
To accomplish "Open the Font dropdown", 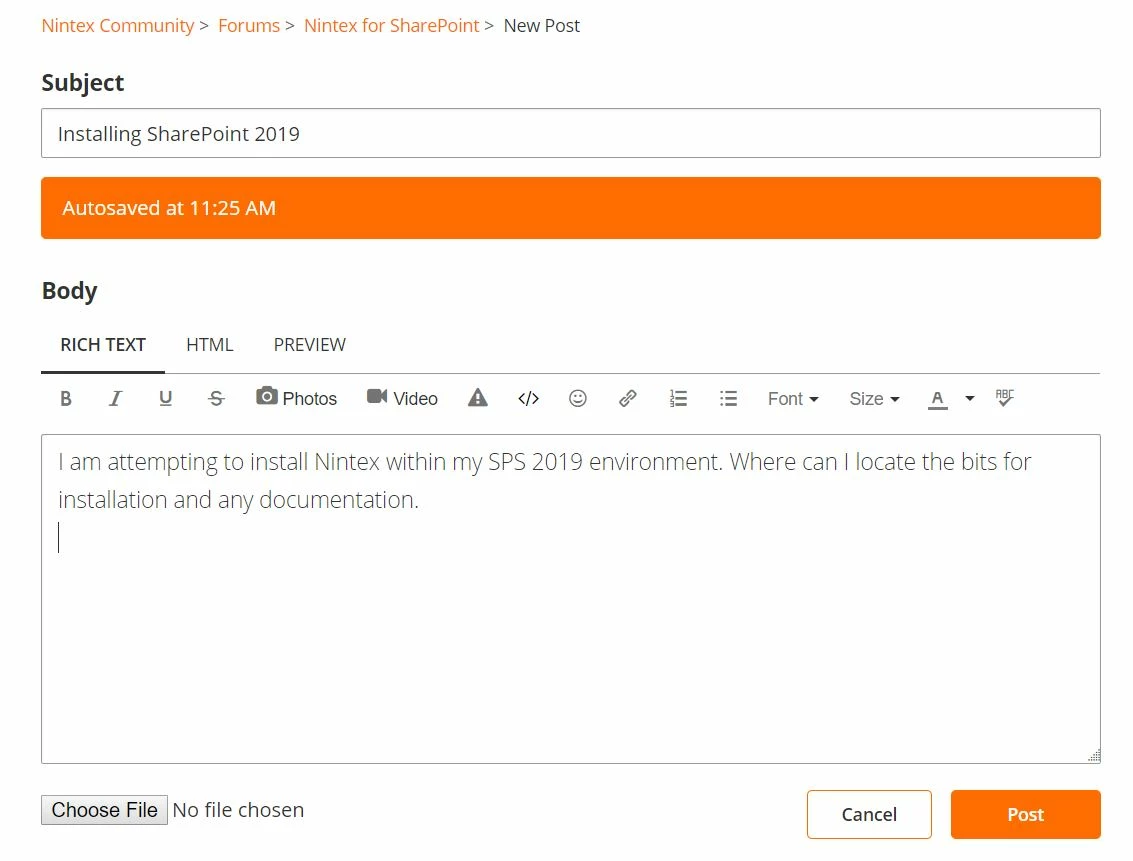I will point(793,399).
